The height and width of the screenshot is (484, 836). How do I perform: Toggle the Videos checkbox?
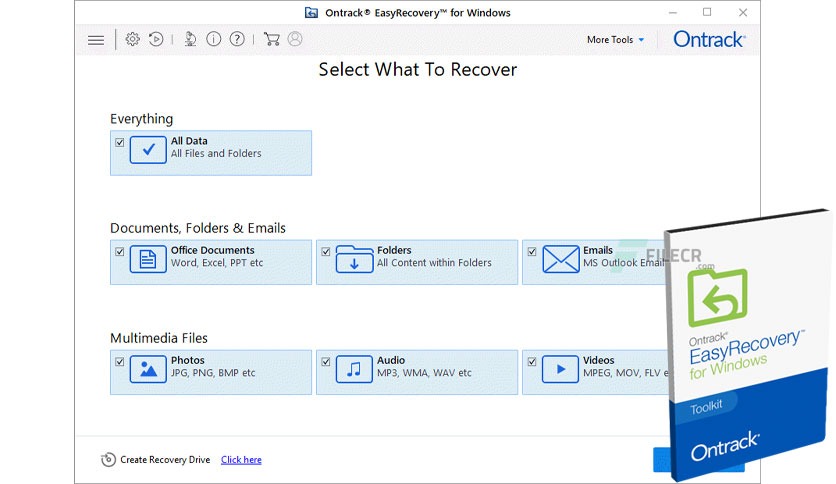click(532, 361)
